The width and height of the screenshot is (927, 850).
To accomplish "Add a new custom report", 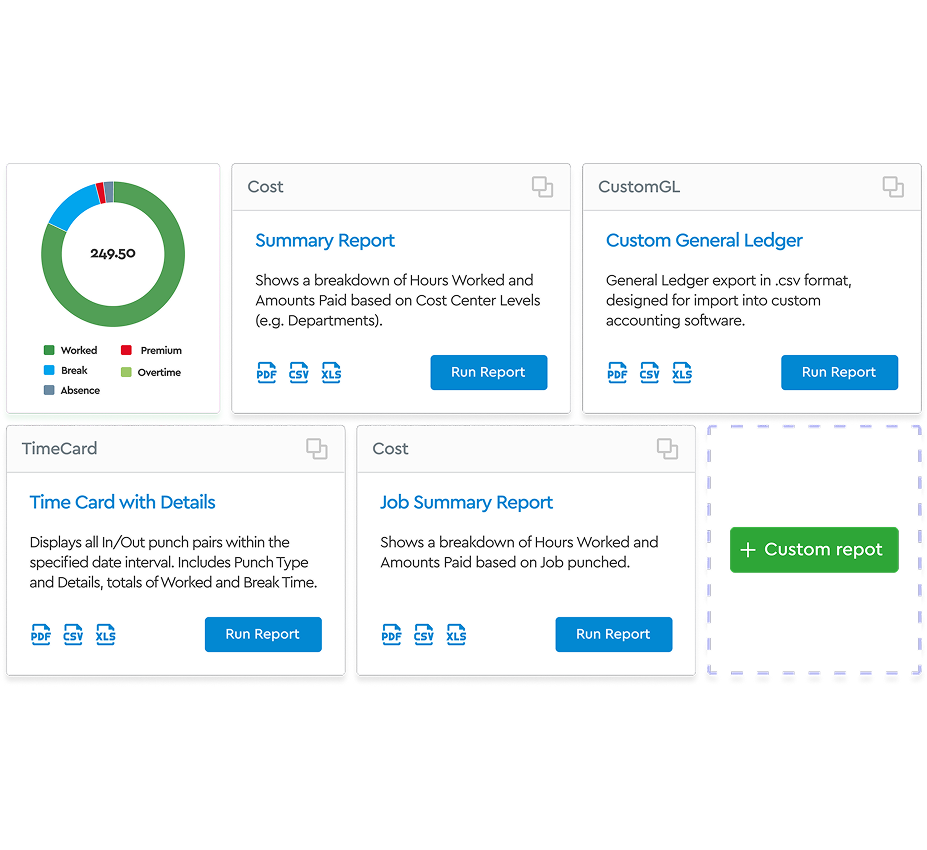I will pyautogui.click(x=813, y=549).
